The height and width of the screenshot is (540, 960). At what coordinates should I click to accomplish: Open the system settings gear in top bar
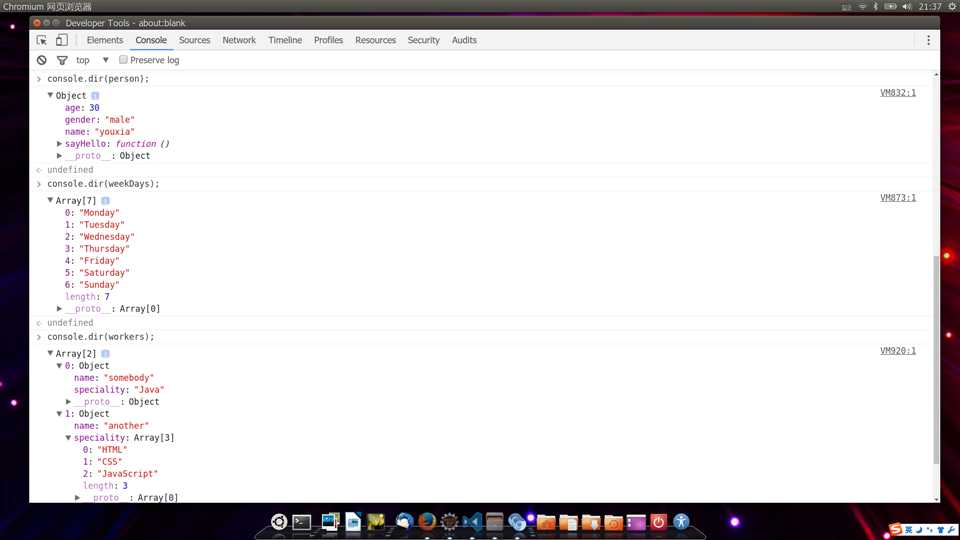[953, 7]
